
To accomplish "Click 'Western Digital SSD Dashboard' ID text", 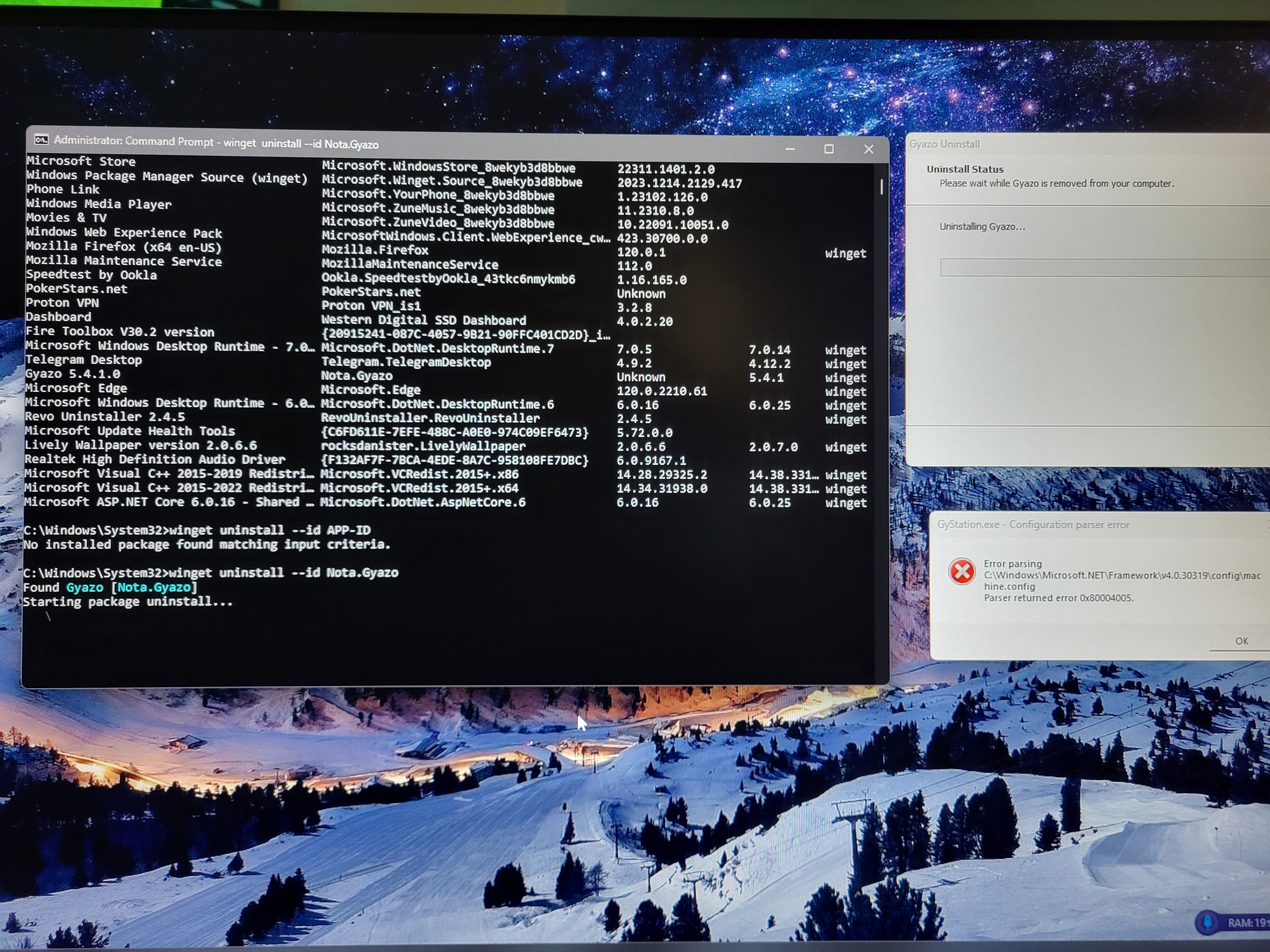I will point(424,320).
